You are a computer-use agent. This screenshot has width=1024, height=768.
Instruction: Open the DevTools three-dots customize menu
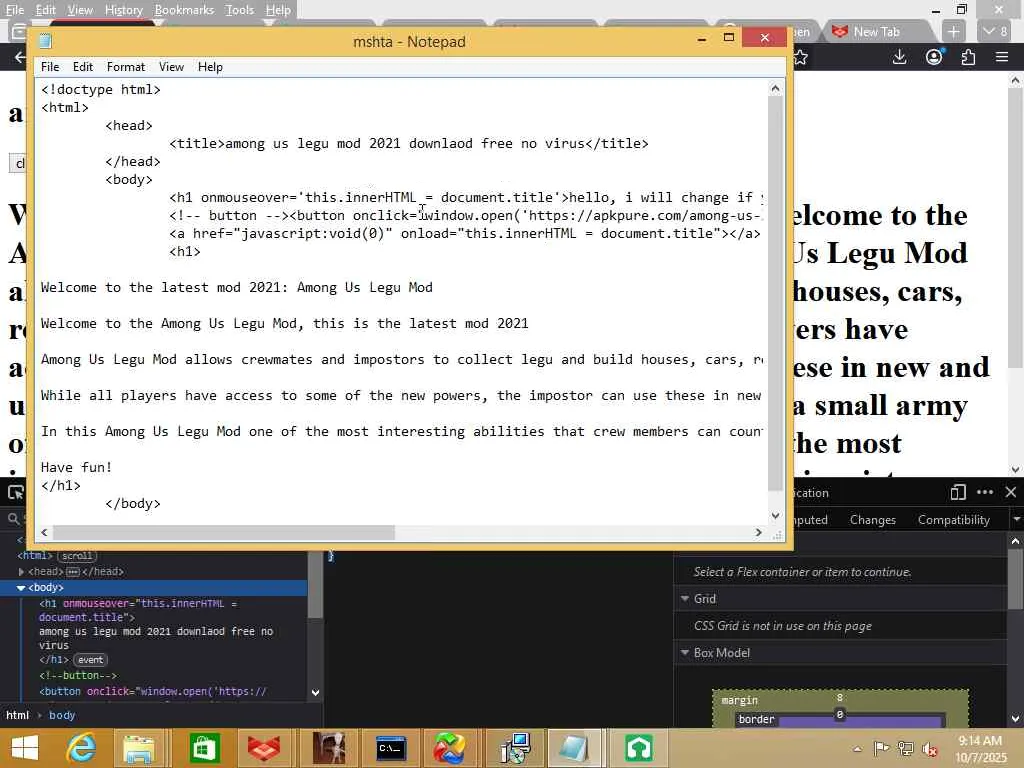[x=985, y=492]
